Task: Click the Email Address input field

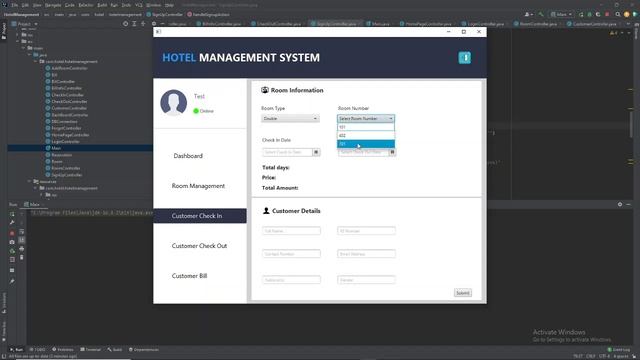Action: coord(366,254)
